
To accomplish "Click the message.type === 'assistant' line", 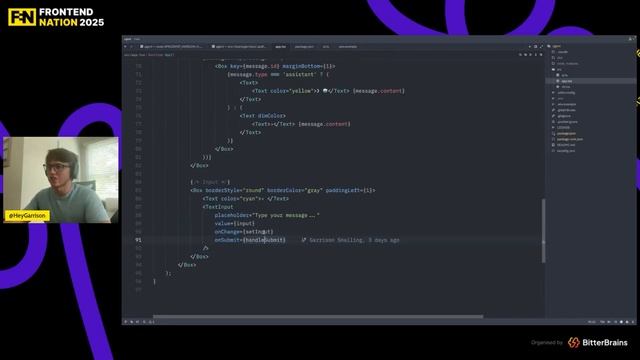I will (x=278, y=74).
